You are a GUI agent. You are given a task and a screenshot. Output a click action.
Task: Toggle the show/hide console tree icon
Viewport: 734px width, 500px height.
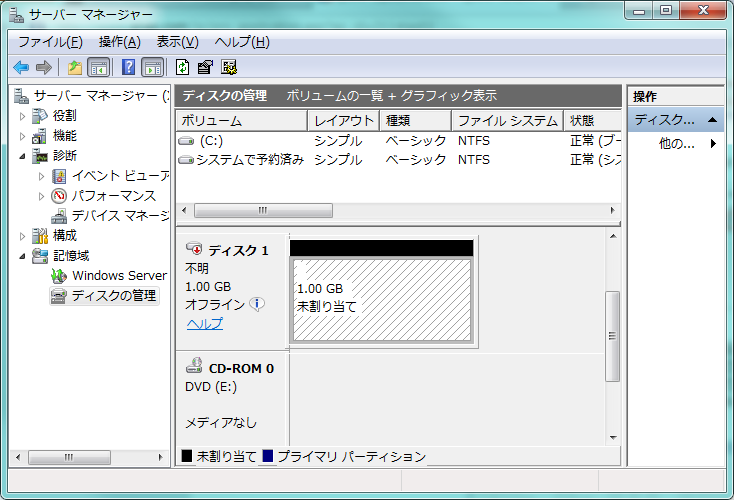click(x=98, y=67)
